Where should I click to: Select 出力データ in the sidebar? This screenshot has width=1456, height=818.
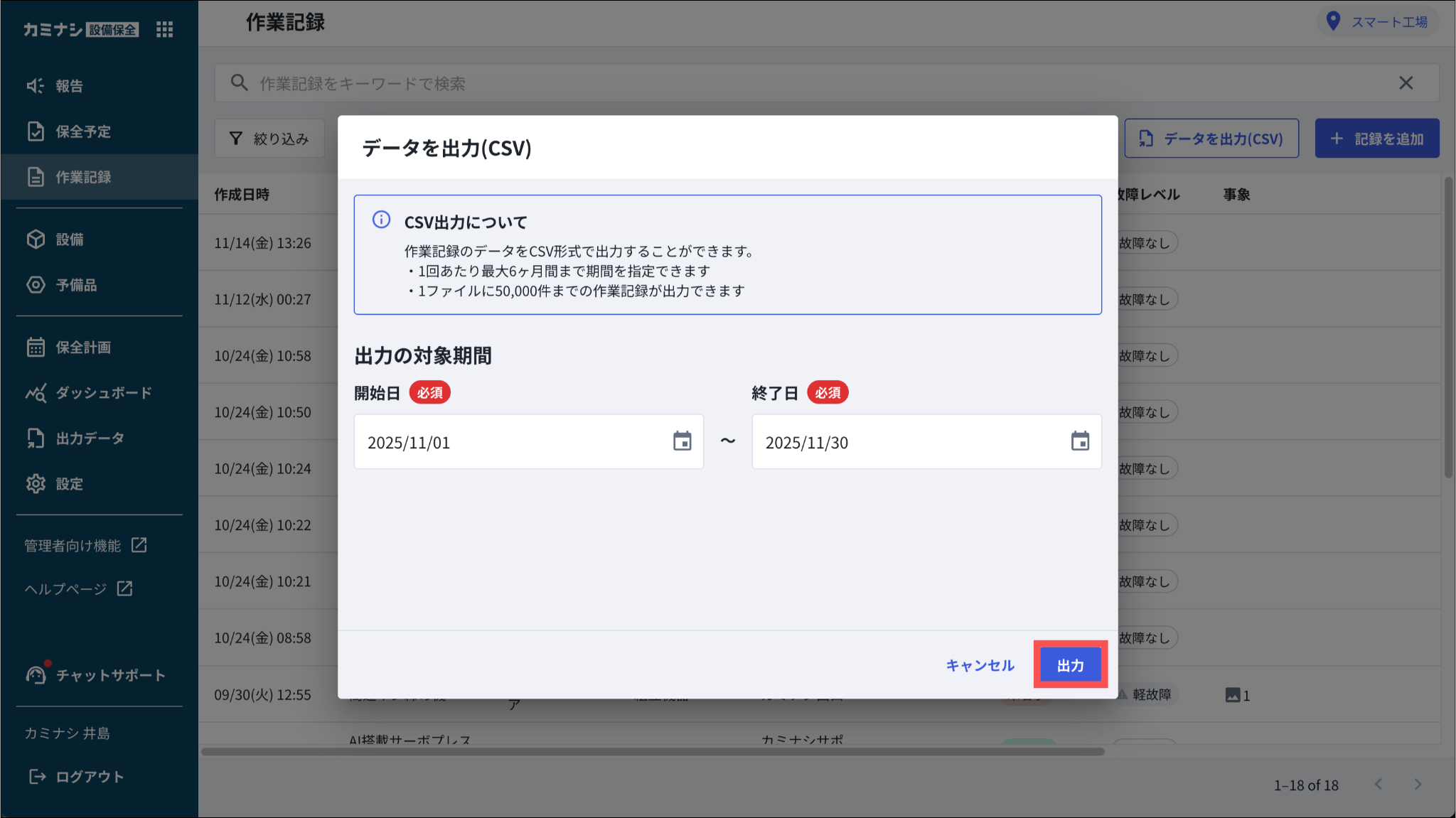click(x=90, y=438)
